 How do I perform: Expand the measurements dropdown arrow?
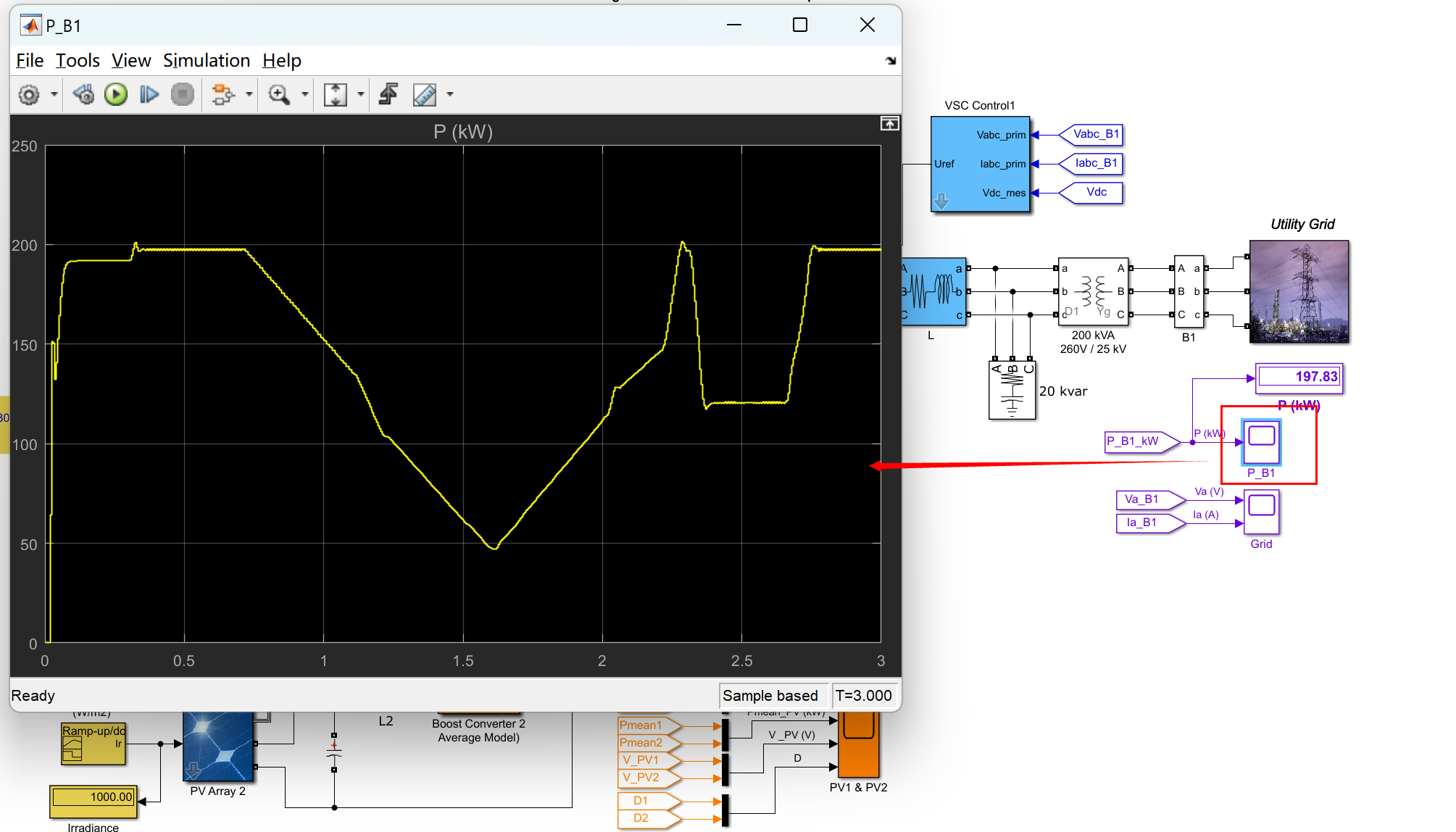click(x=450, y=95)
